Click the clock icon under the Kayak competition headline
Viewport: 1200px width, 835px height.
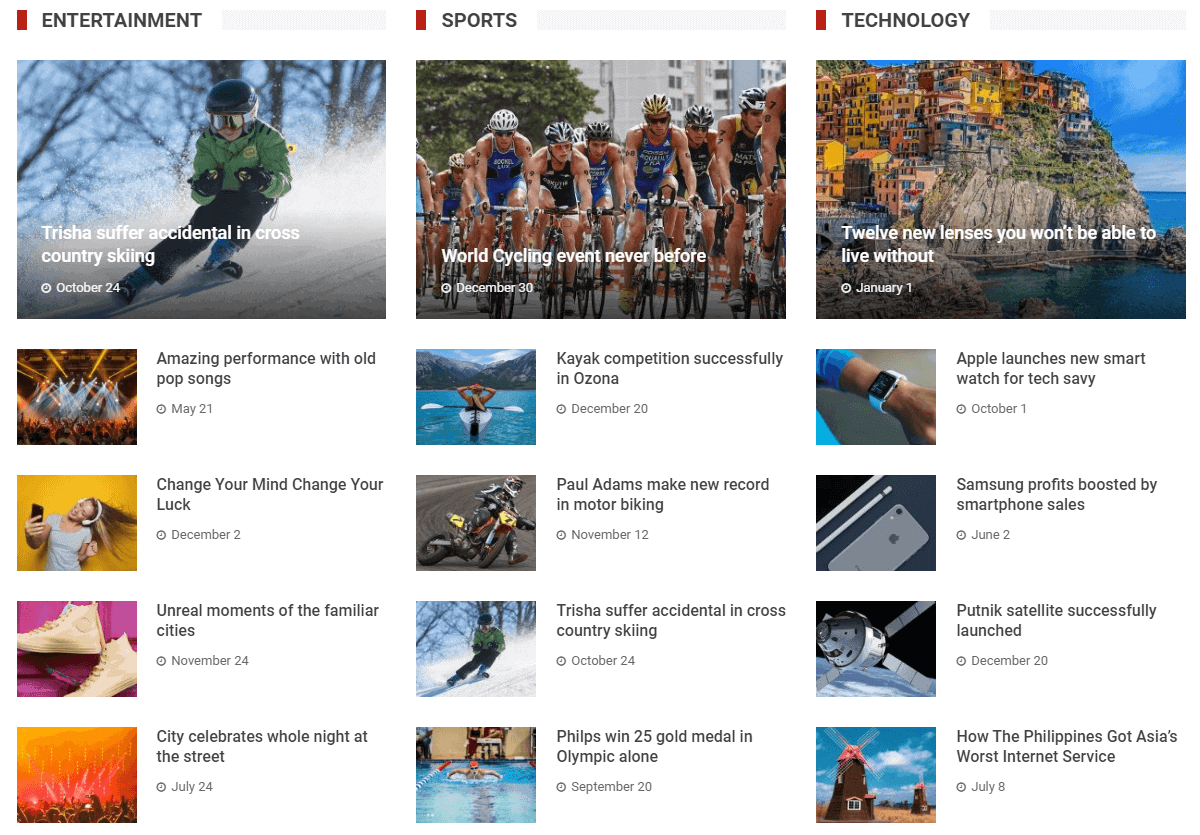tap(561, 409)
